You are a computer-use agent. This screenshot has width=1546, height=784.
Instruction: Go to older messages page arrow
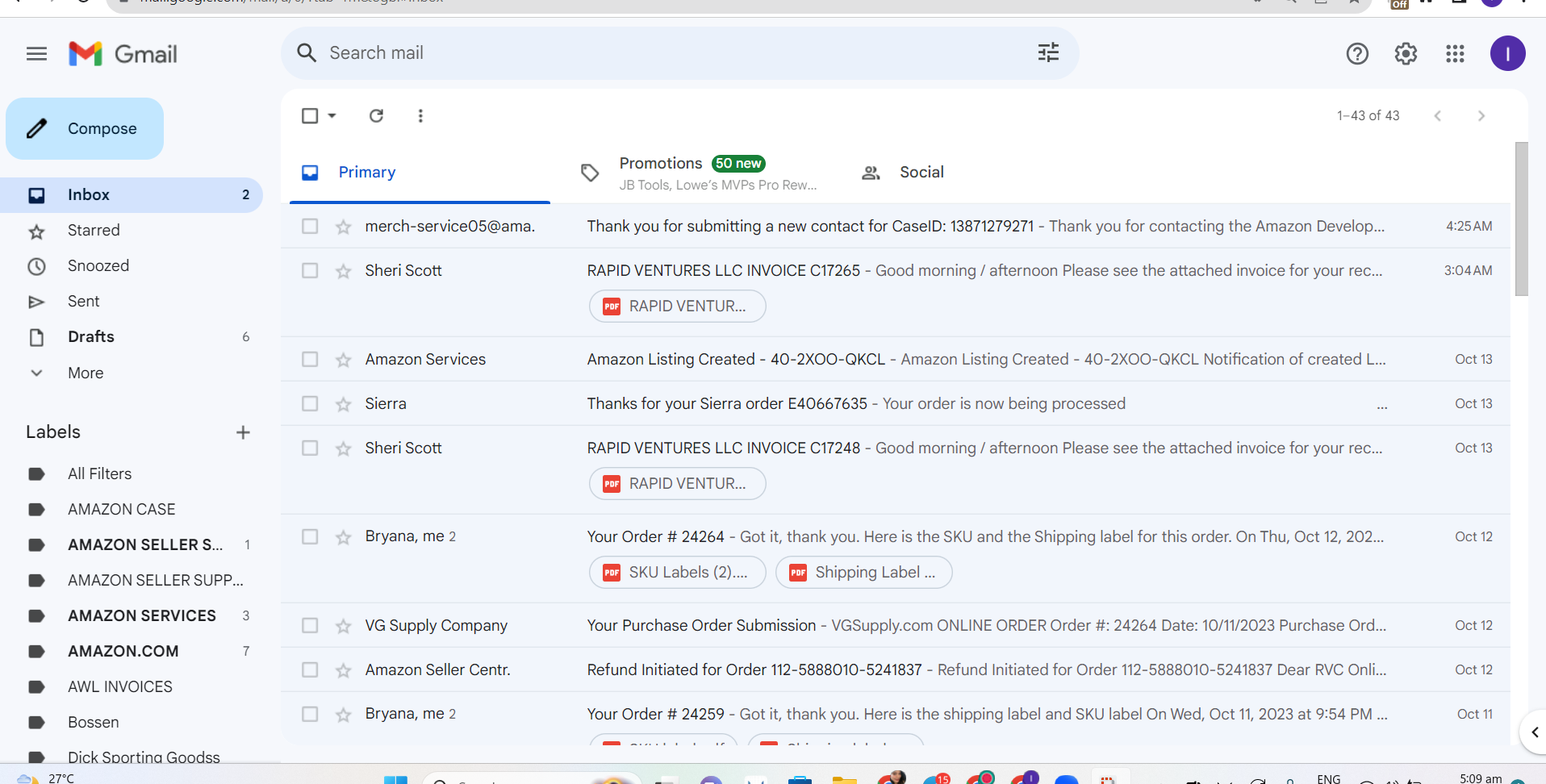click(1481, 115)
